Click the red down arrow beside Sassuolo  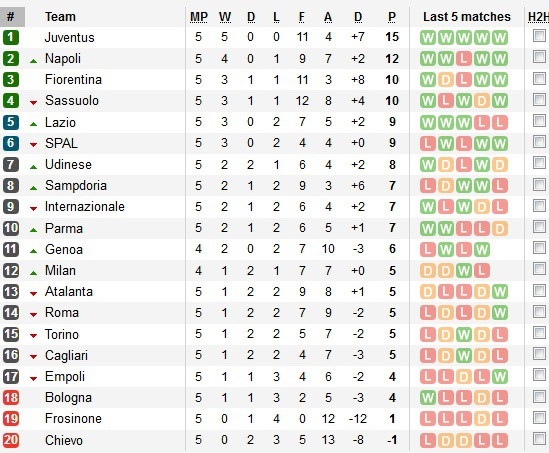point(34,103)
